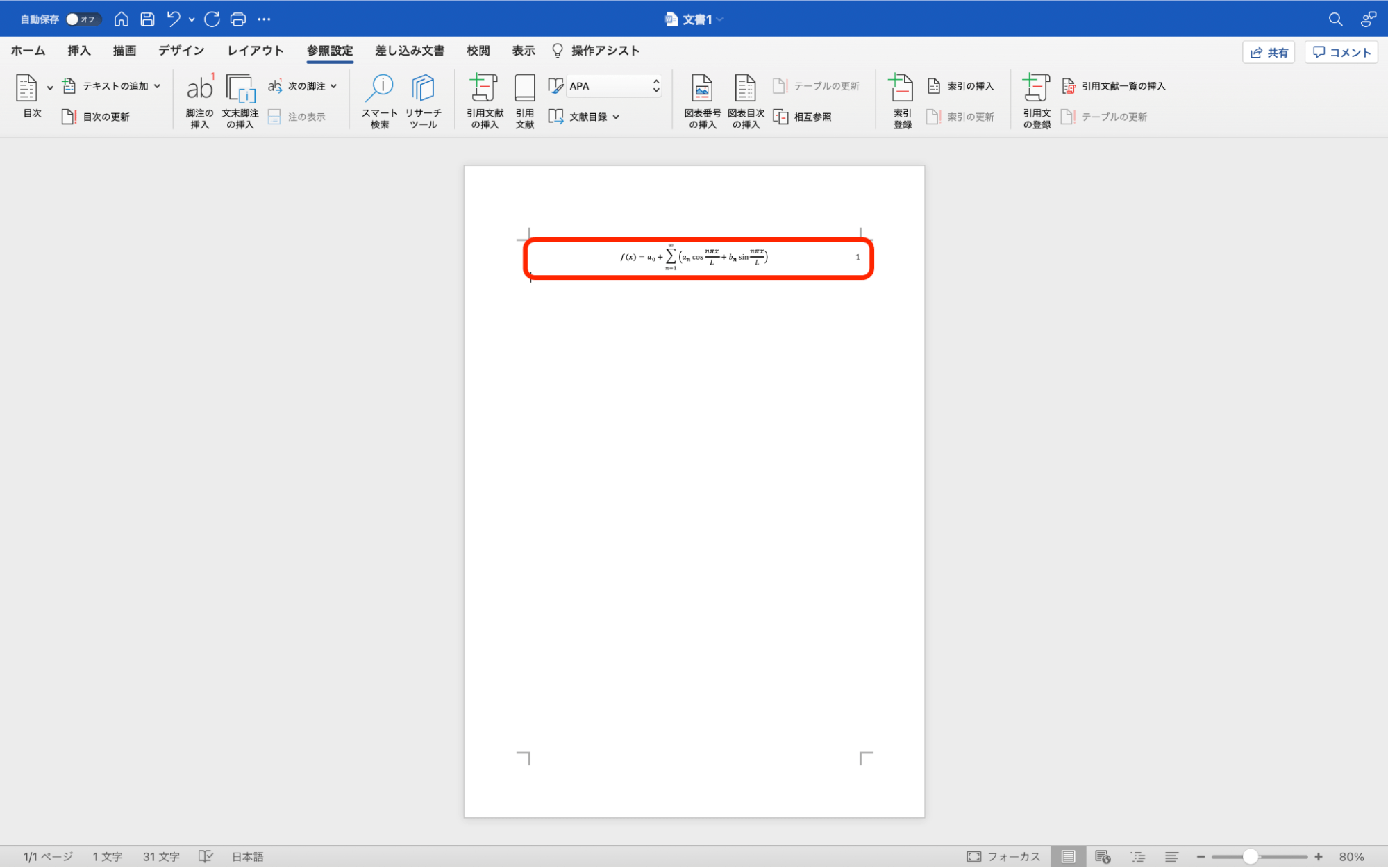Switch to the 描画 tab
The width and height of the screenshot is (1388, 868).
pos(124,51)
